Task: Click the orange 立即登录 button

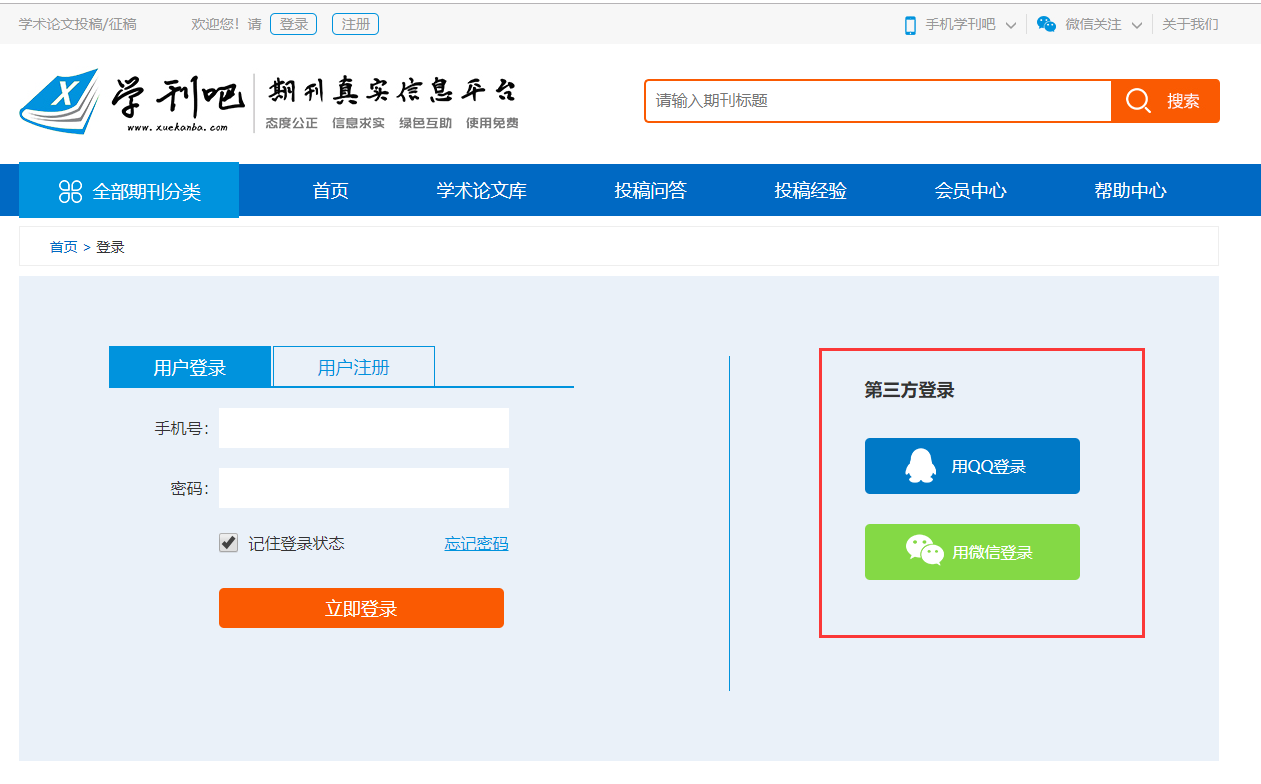Action: point(361,608)
